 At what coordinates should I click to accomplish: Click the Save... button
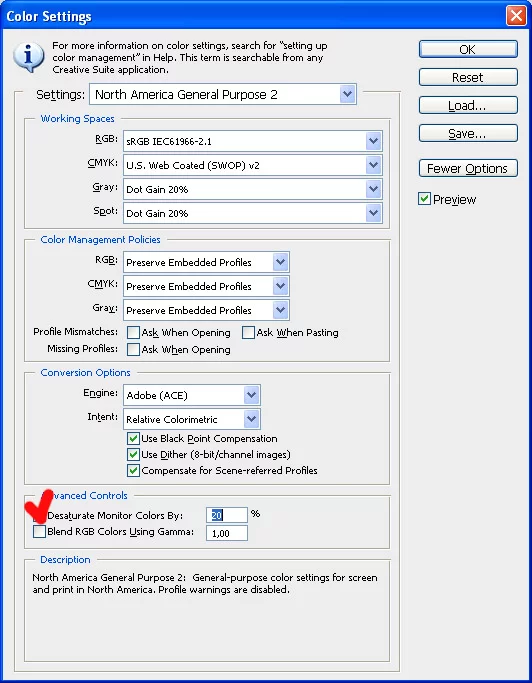click(468, 133)
